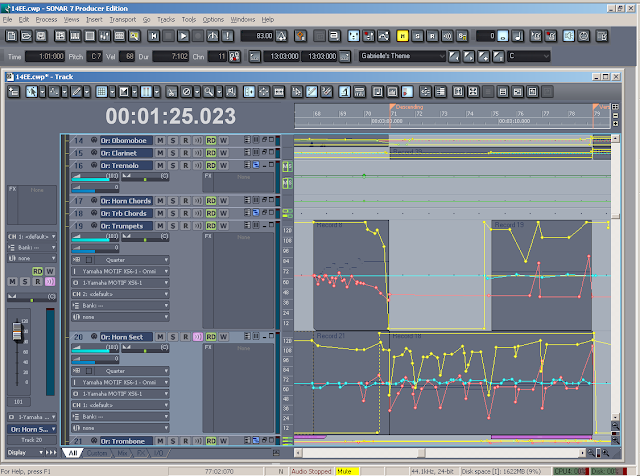
Task: Click the Open File folder icon
Action: [26, 36]
